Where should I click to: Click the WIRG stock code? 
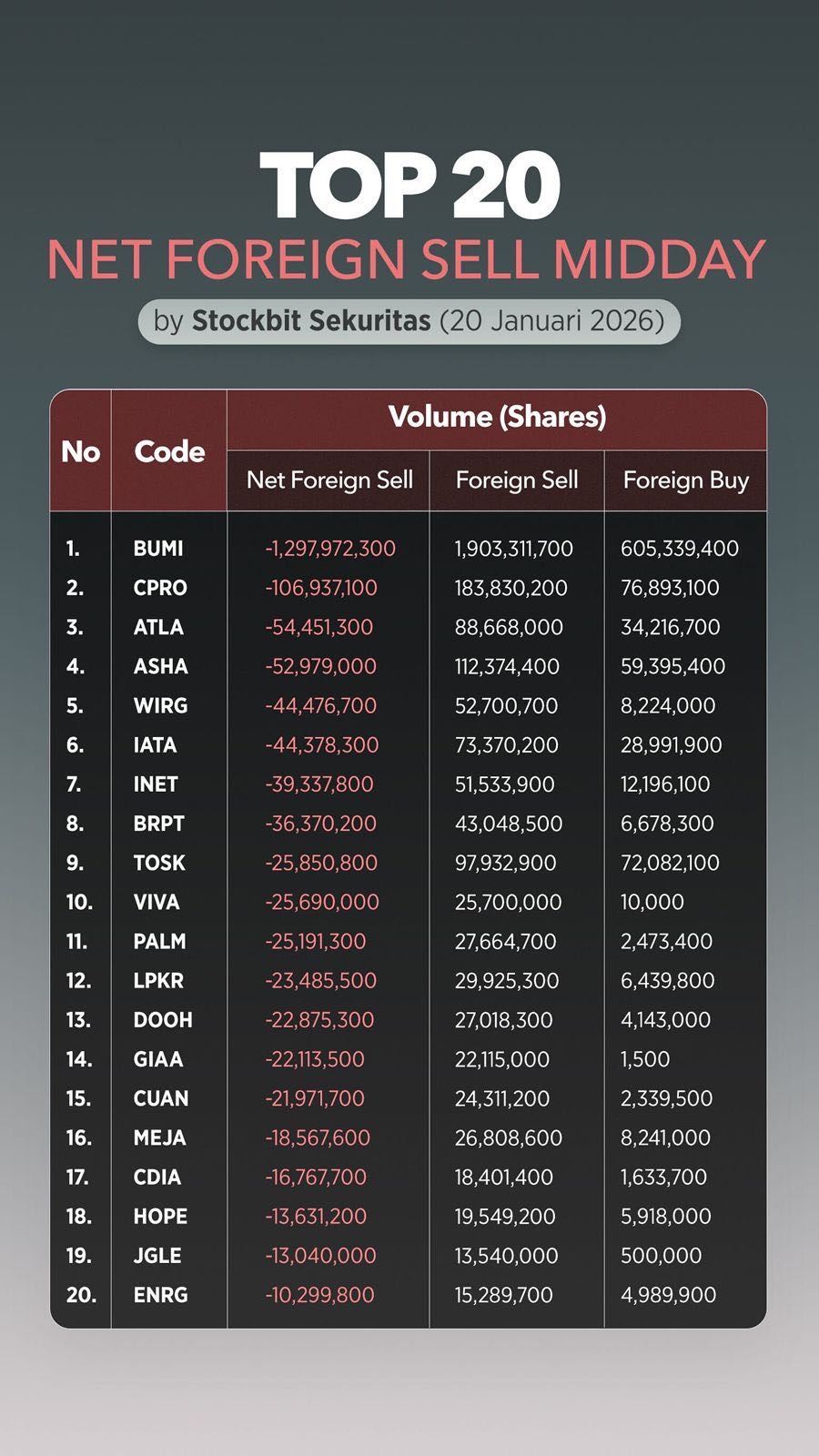pyautogui.click(x=160, y=705)
